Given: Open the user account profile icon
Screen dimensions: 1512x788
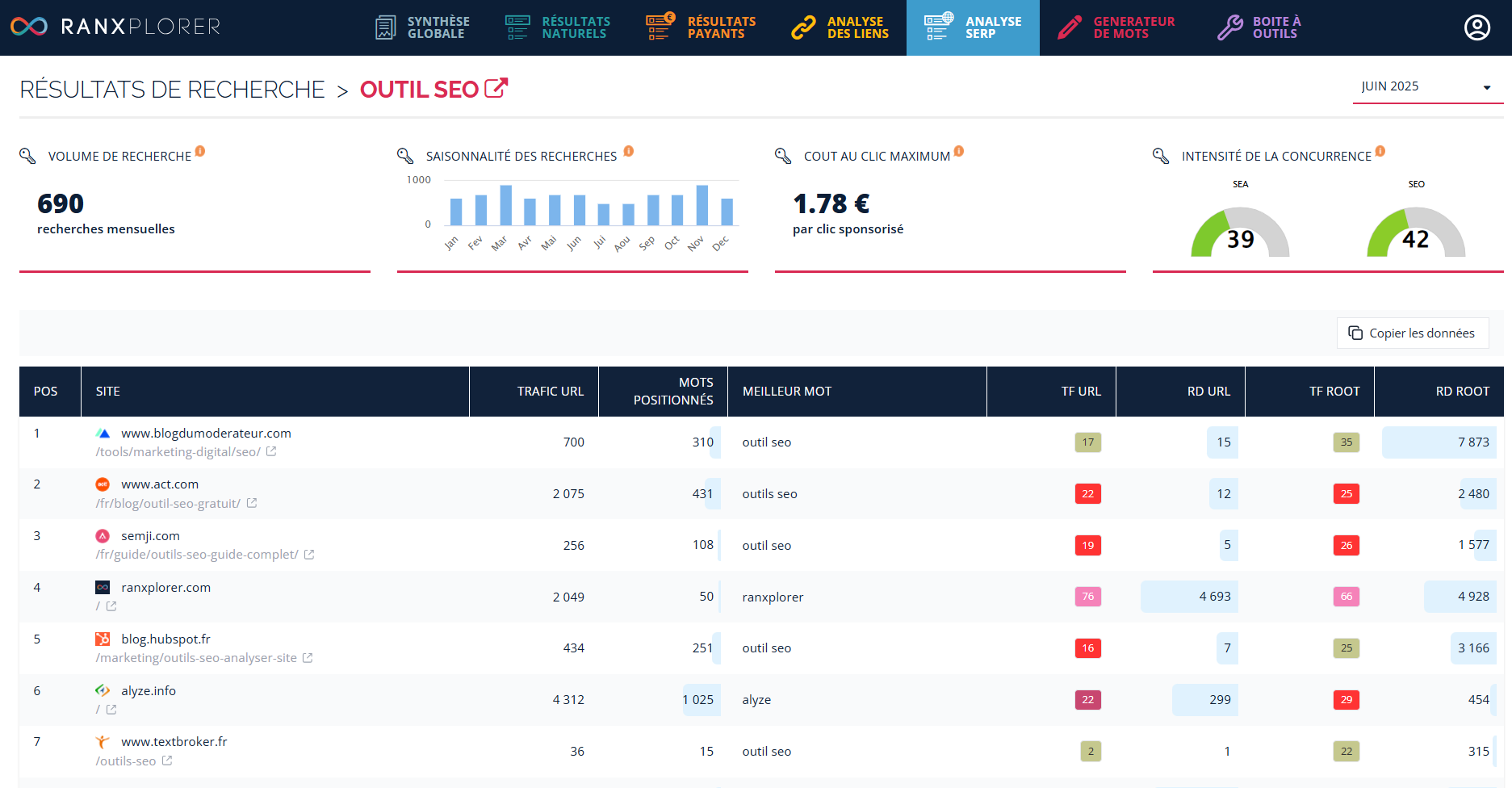Looking at the screenshot, I should pos(1476,27).
